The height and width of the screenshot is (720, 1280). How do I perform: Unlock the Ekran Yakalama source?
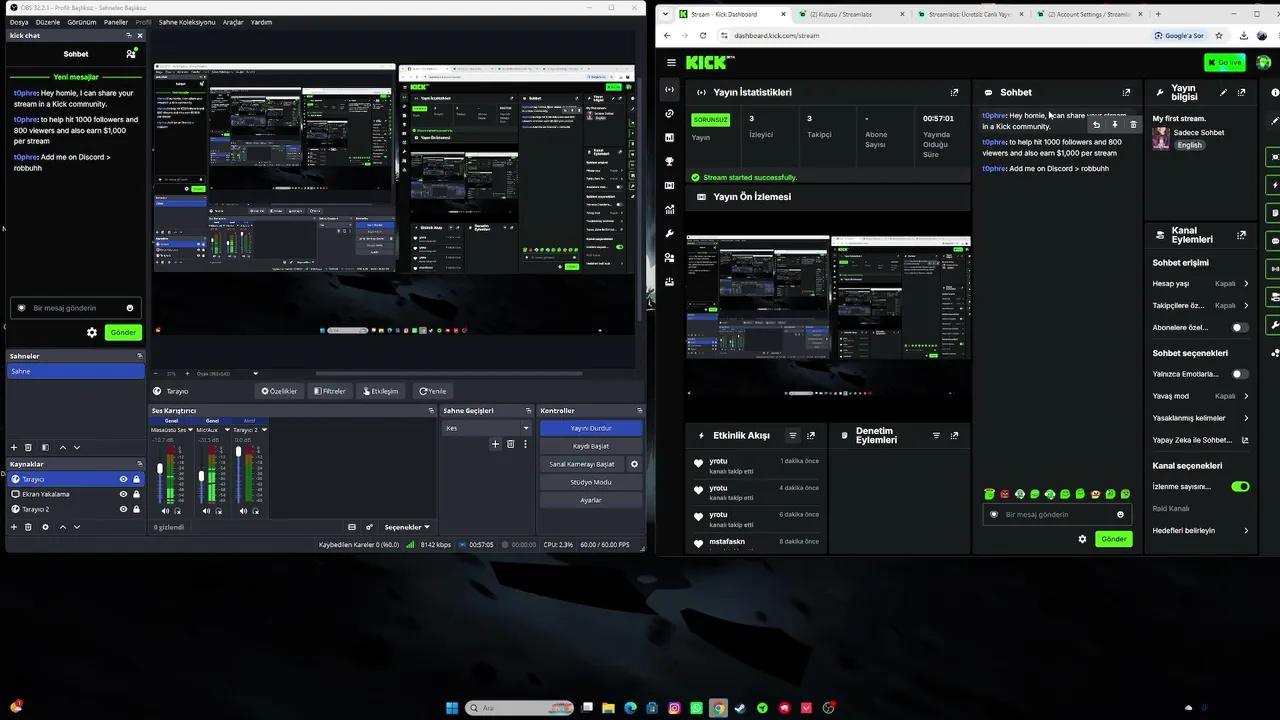pyautogui.click(x=137, y=494)
